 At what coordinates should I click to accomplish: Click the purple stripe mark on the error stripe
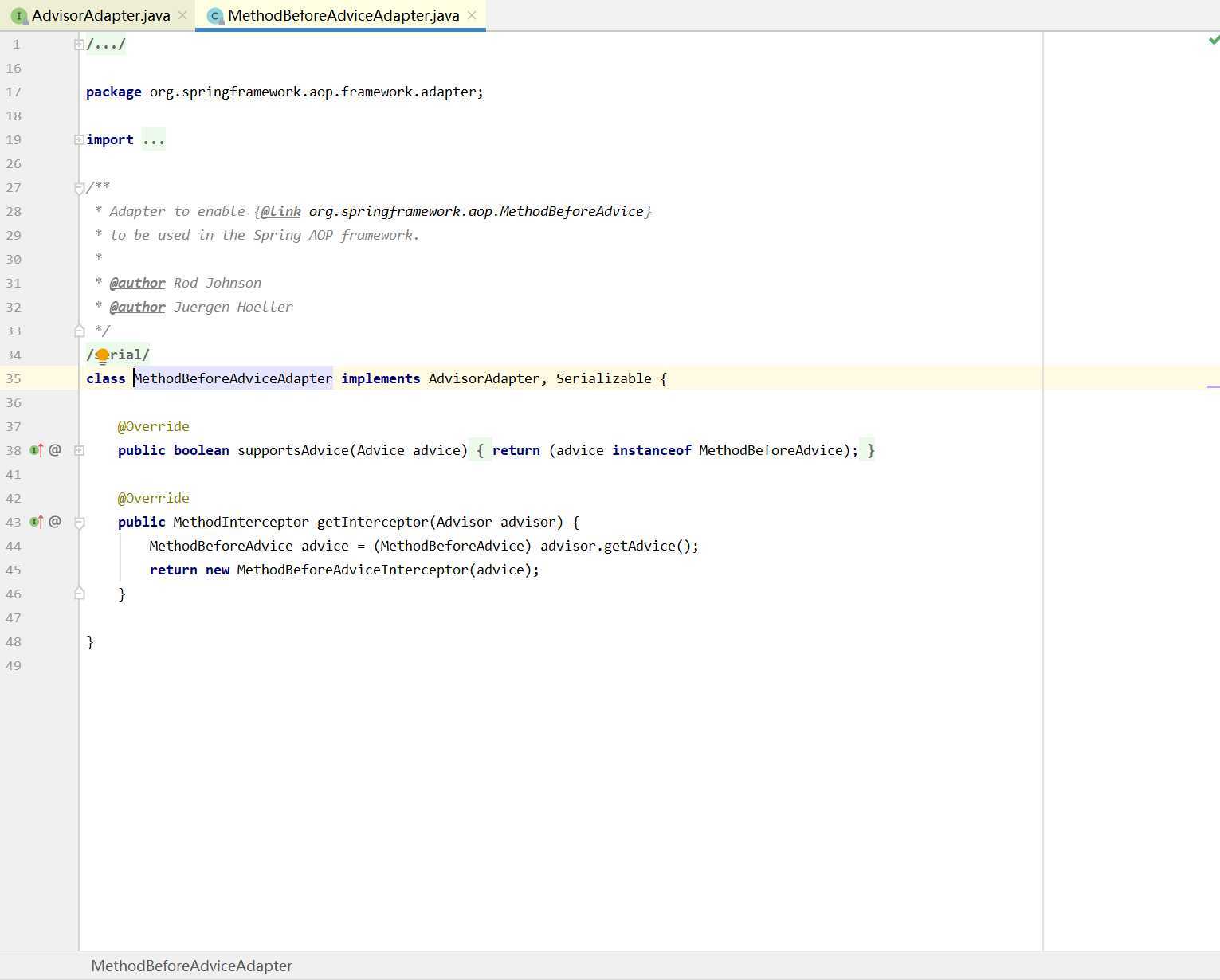coord(1214,386)
